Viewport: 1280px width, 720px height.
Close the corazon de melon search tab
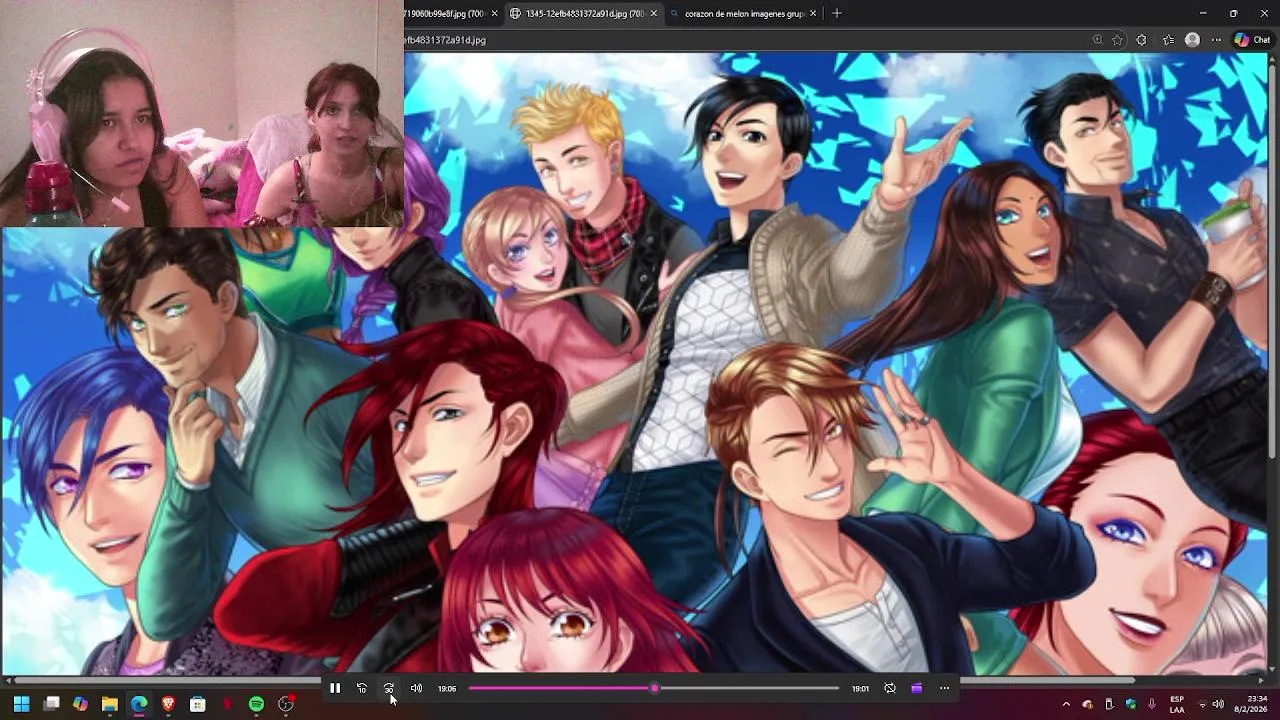pyautogui.click(x=813, y=13)
